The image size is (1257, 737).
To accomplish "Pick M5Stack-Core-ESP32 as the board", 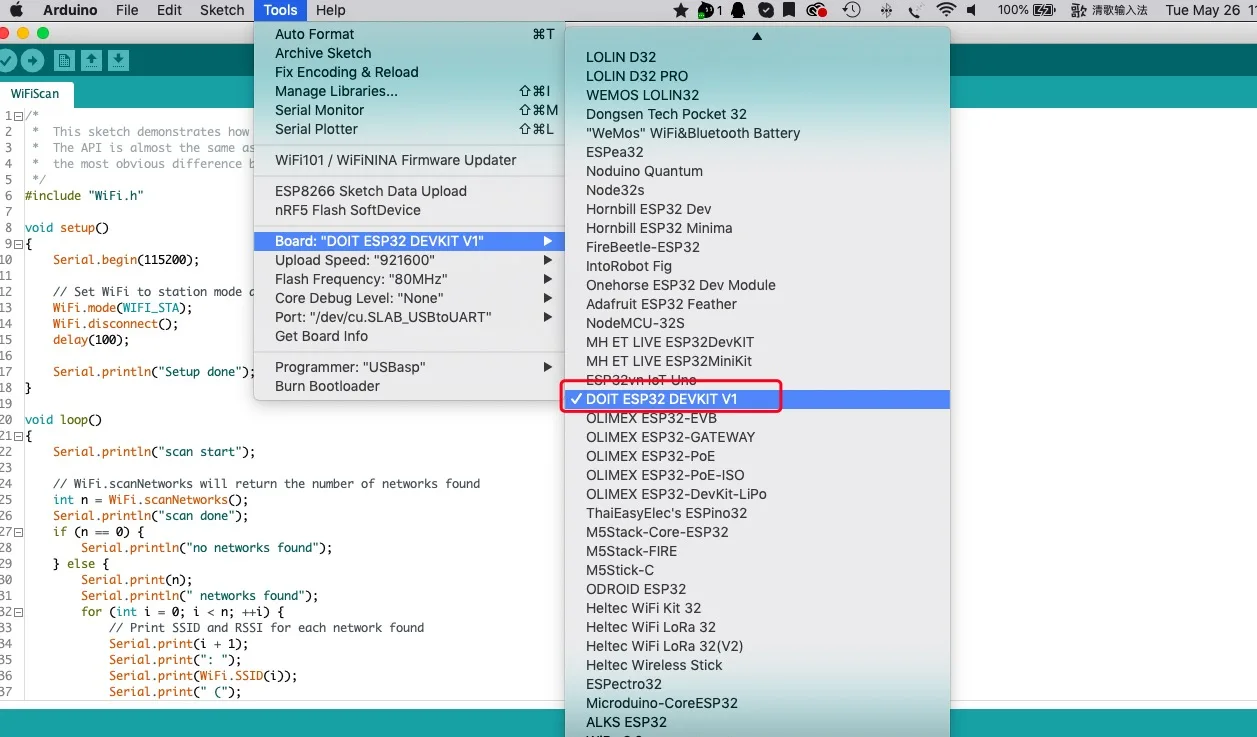I will pos(657,532).
